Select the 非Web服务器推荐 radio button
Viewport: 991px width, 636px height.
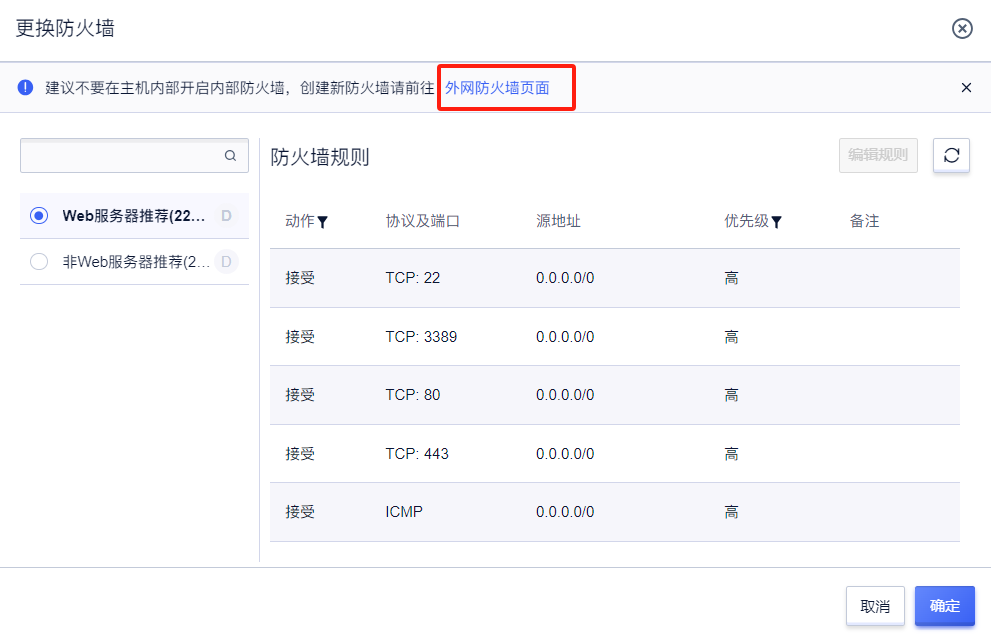[x=39, y=262]
